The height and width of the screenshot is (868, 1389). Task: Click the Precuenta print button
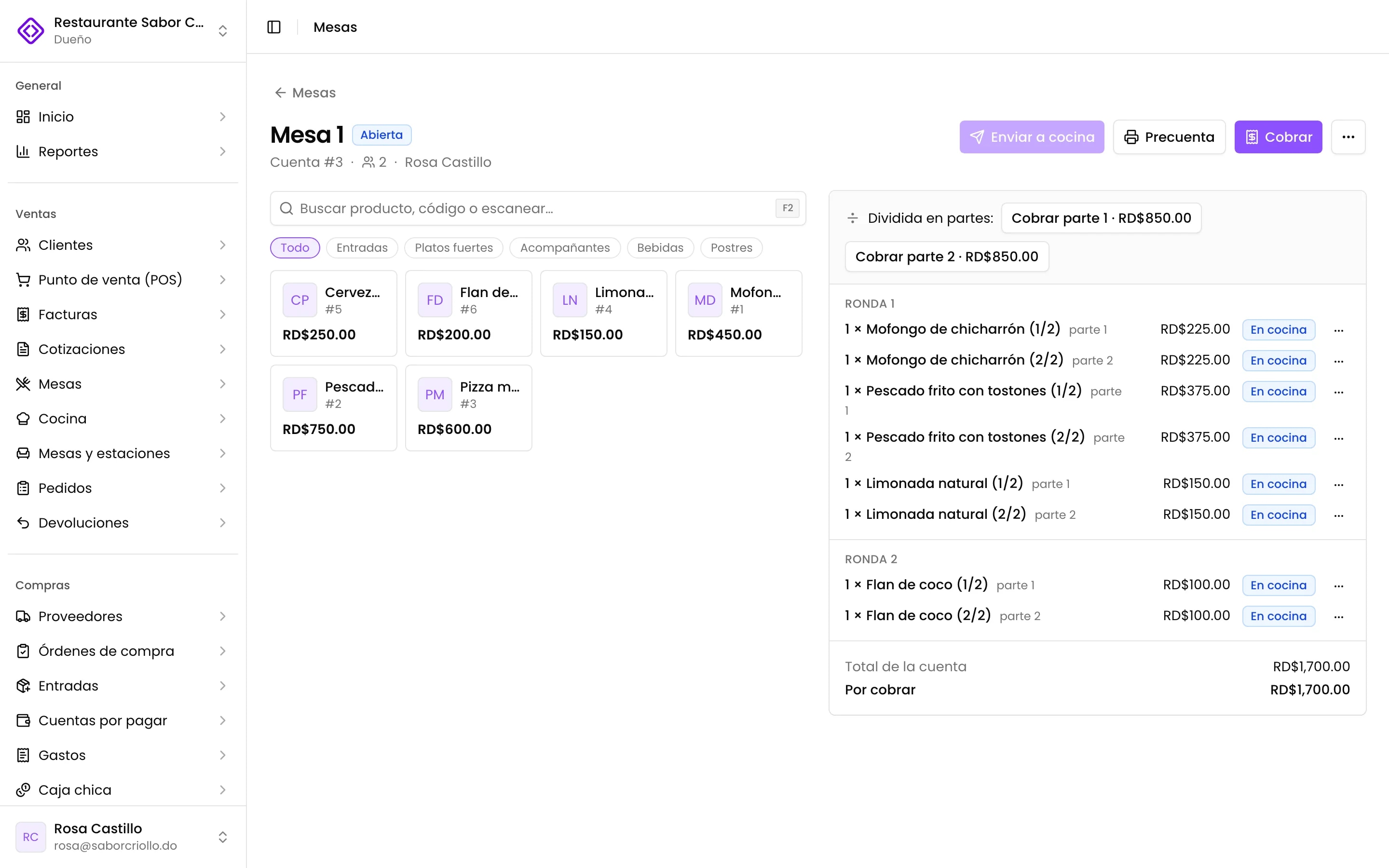tap(1169, 136)
